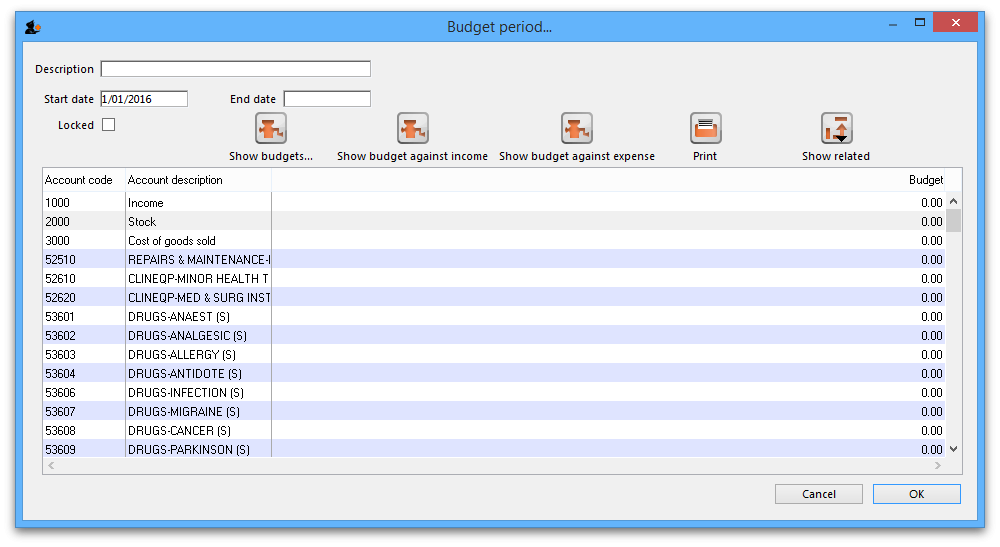Focus the Description text field

235,69
